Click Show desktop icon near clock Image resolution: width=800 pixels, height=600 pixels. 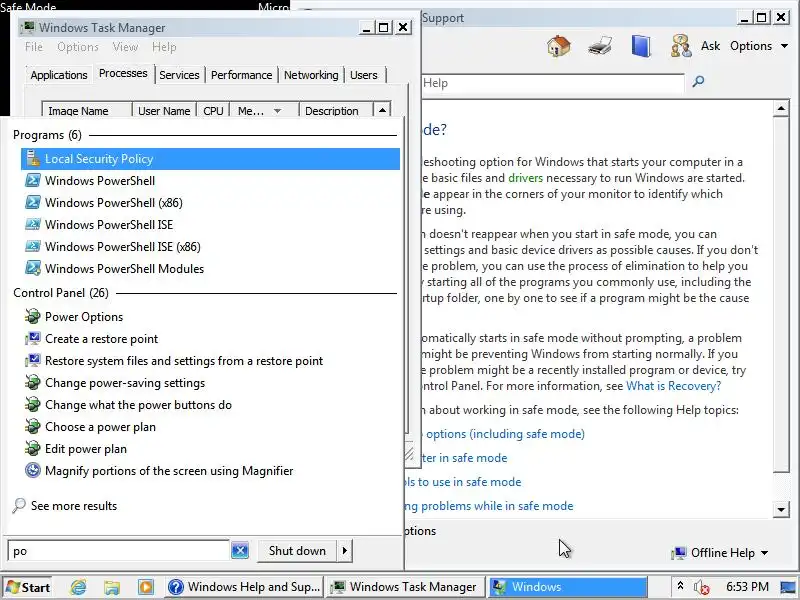coord(788,587)
